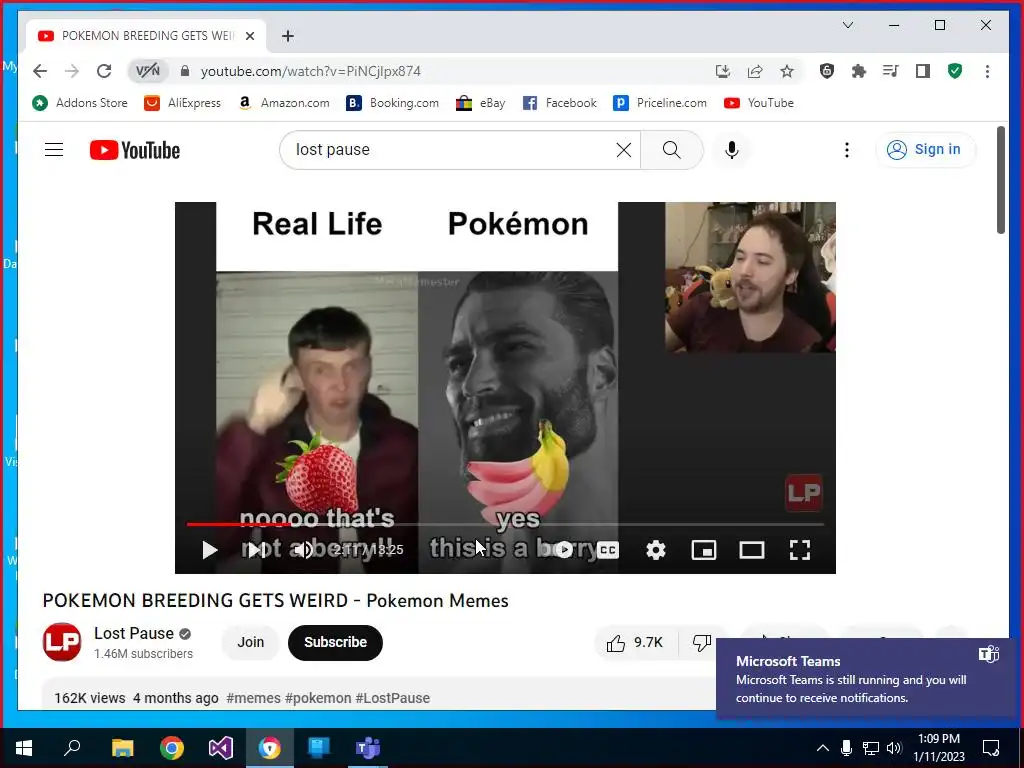Screen dimensions: 1024x768
Task: Clear the search query with X
Action: tap(624, 150)
